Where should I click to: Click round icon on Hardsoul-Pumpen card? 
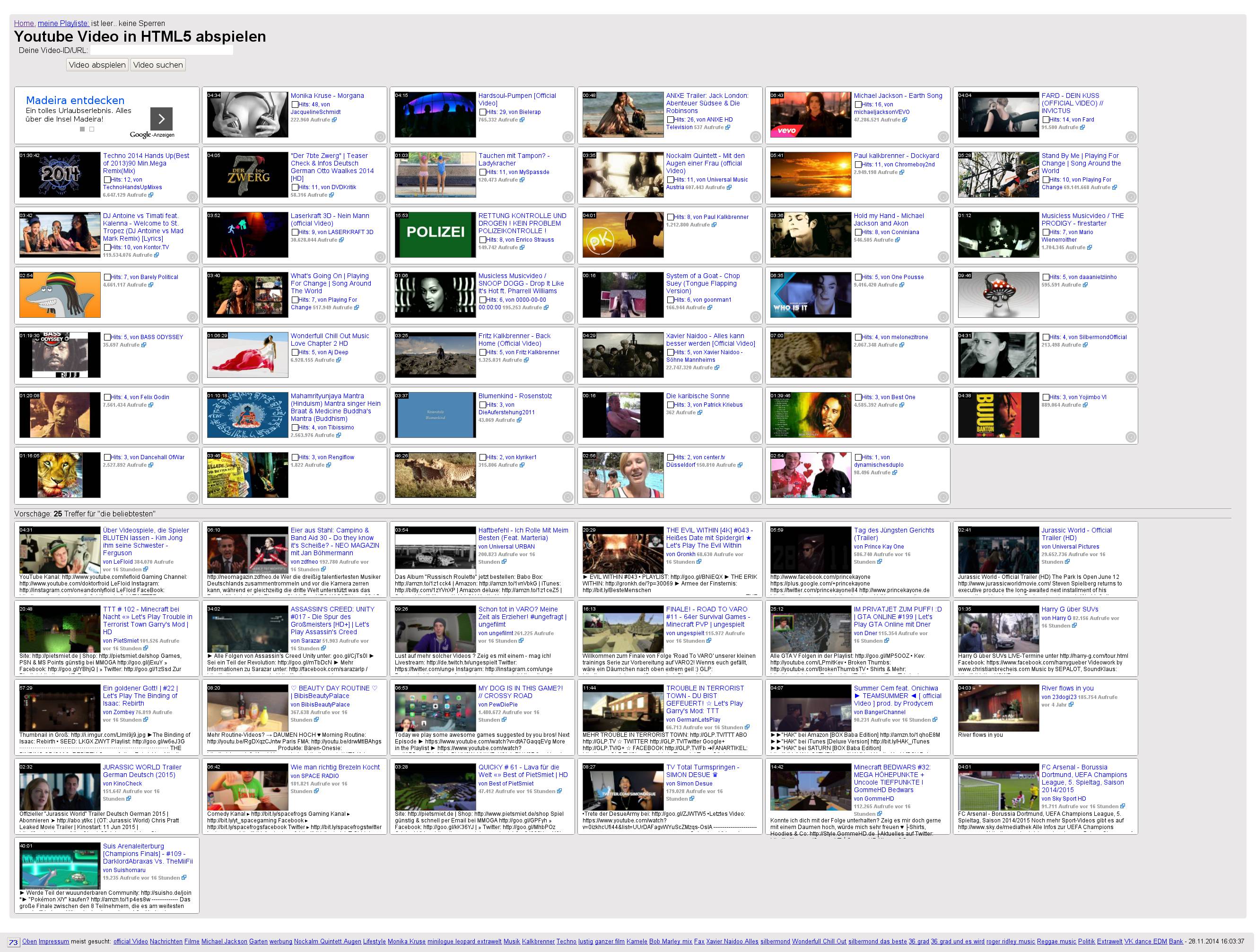568,137
